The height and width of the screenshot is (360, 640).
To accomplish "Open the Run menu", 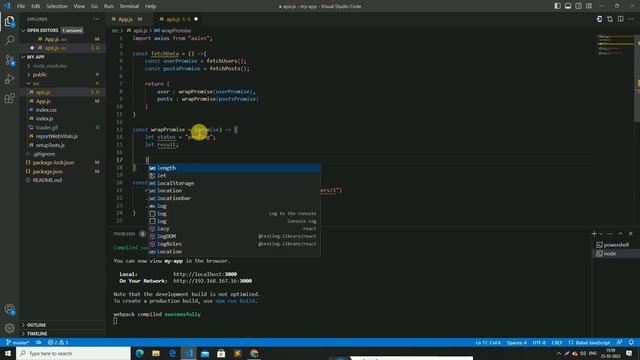I will pos(109,6).
